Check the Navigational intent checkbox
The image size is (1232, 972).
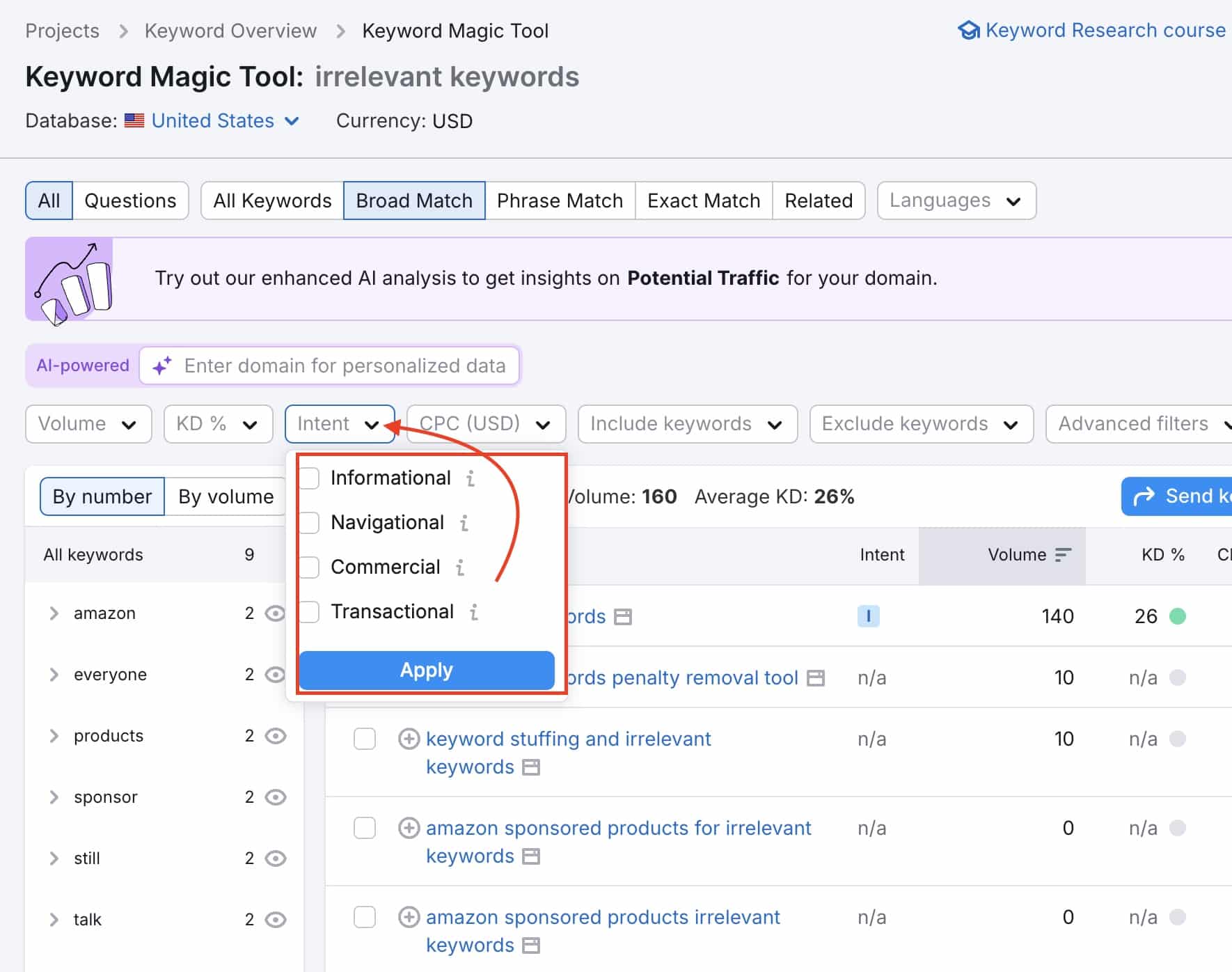pos(309,523)
